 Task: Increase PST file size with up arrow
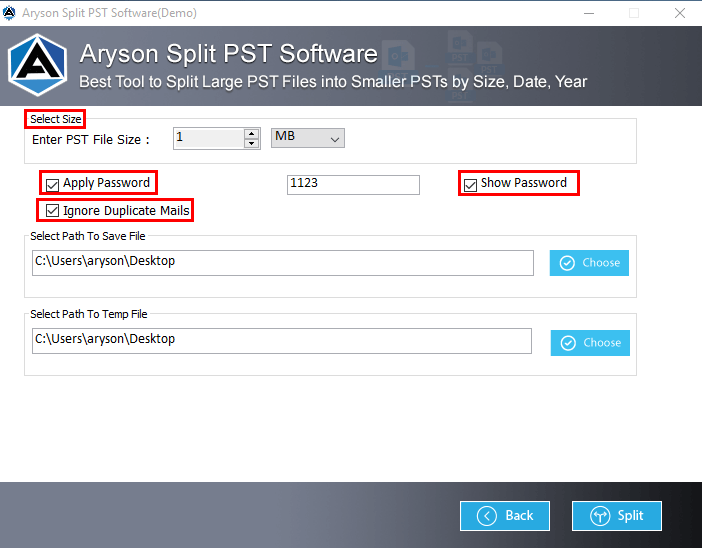point(252,133)
